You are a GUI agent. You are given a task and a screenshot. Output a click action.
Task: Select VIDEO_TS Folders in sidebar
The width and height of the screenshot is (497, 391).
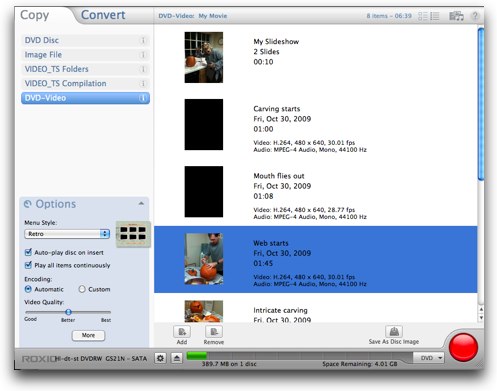[85, 69]
